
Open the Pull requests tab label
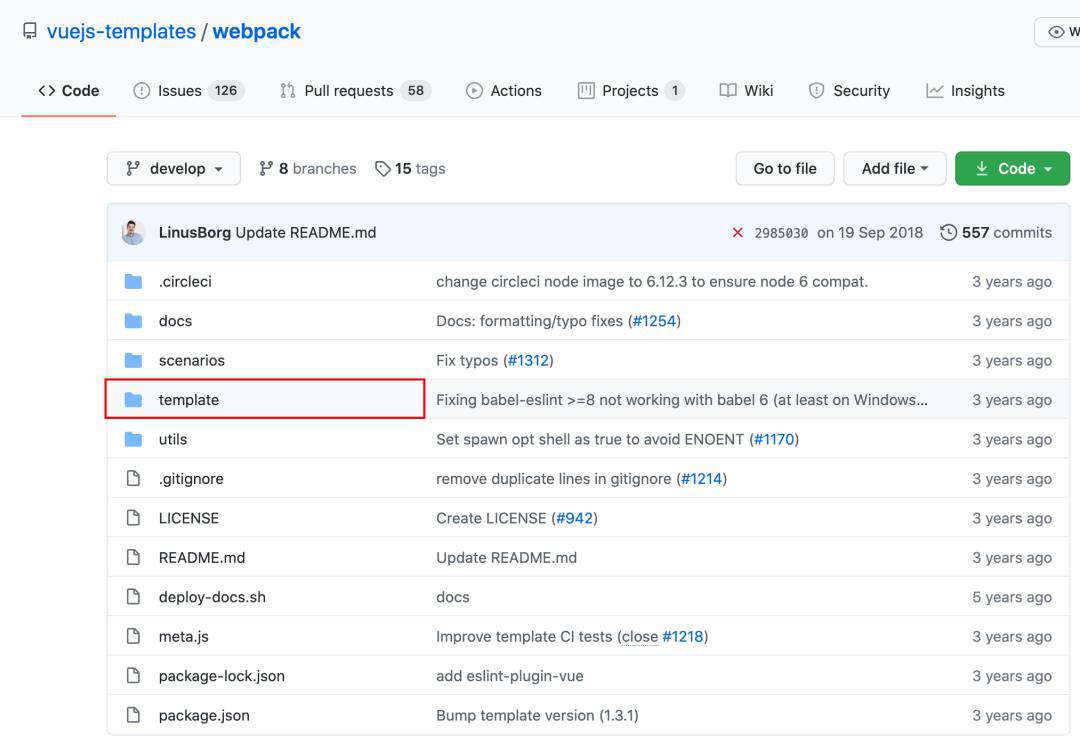(x=349, y=91)
